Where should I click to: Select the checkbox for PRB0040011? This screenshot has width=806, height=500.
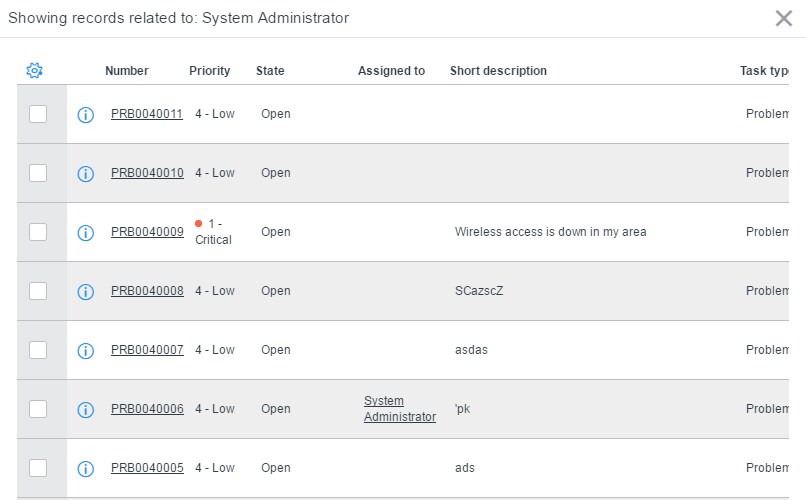[38, 114]
